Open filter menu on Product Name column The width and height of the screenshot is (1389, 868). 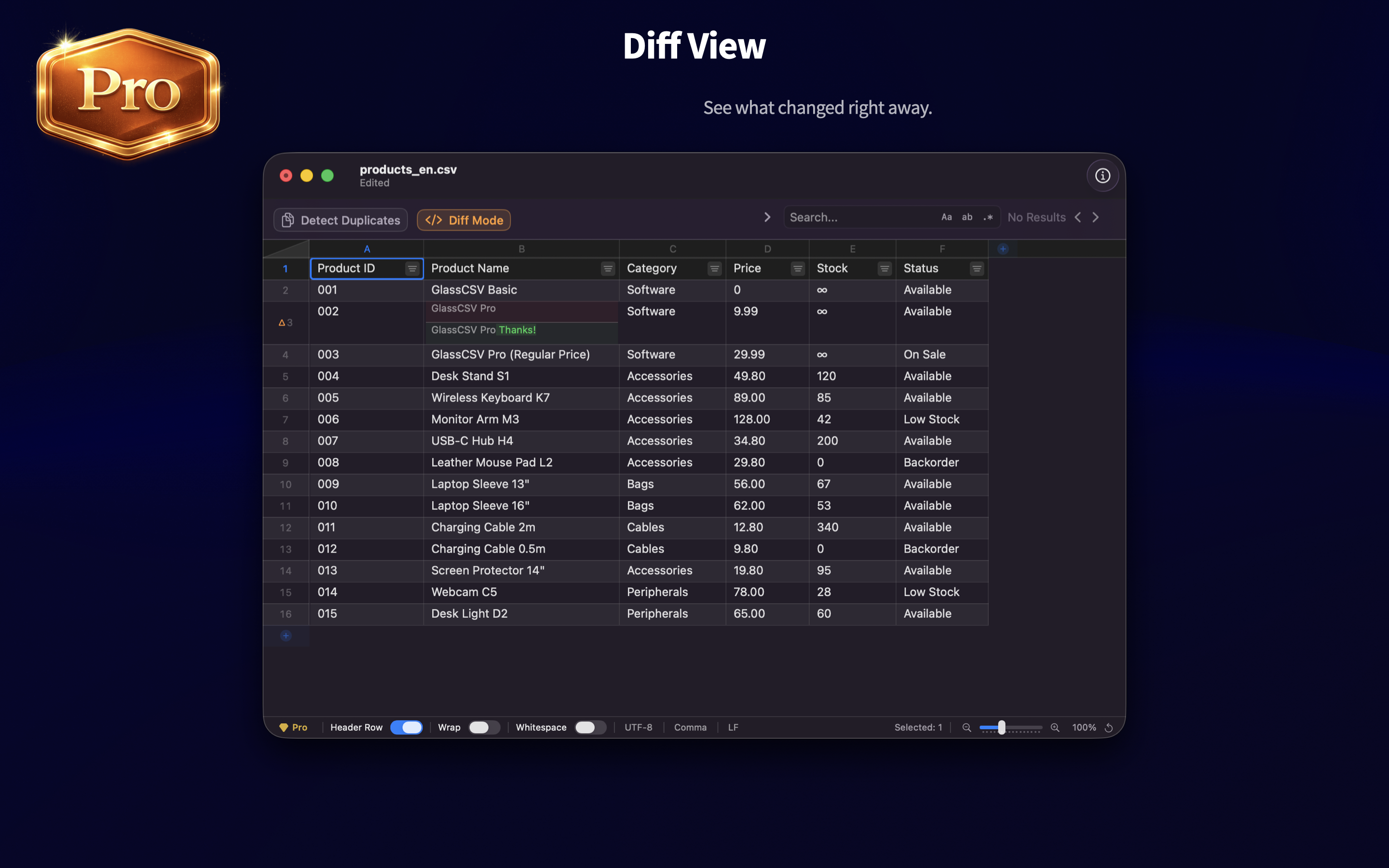(607, 268)
